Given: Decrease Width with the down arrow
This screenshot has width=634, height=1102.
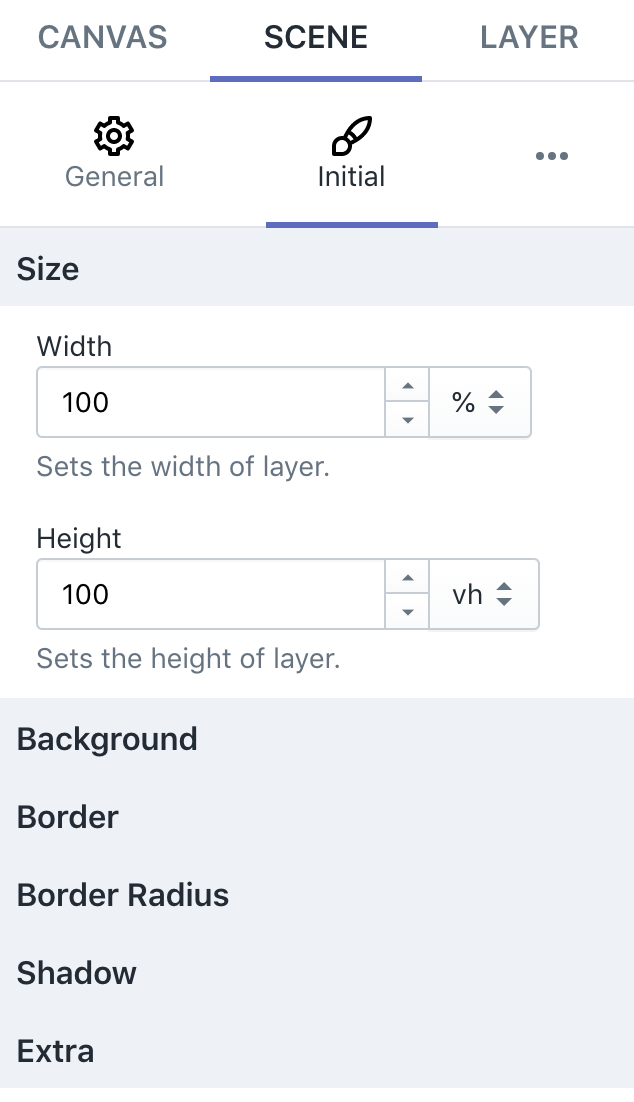Looking at the screenshot, I should coord(407,420).
